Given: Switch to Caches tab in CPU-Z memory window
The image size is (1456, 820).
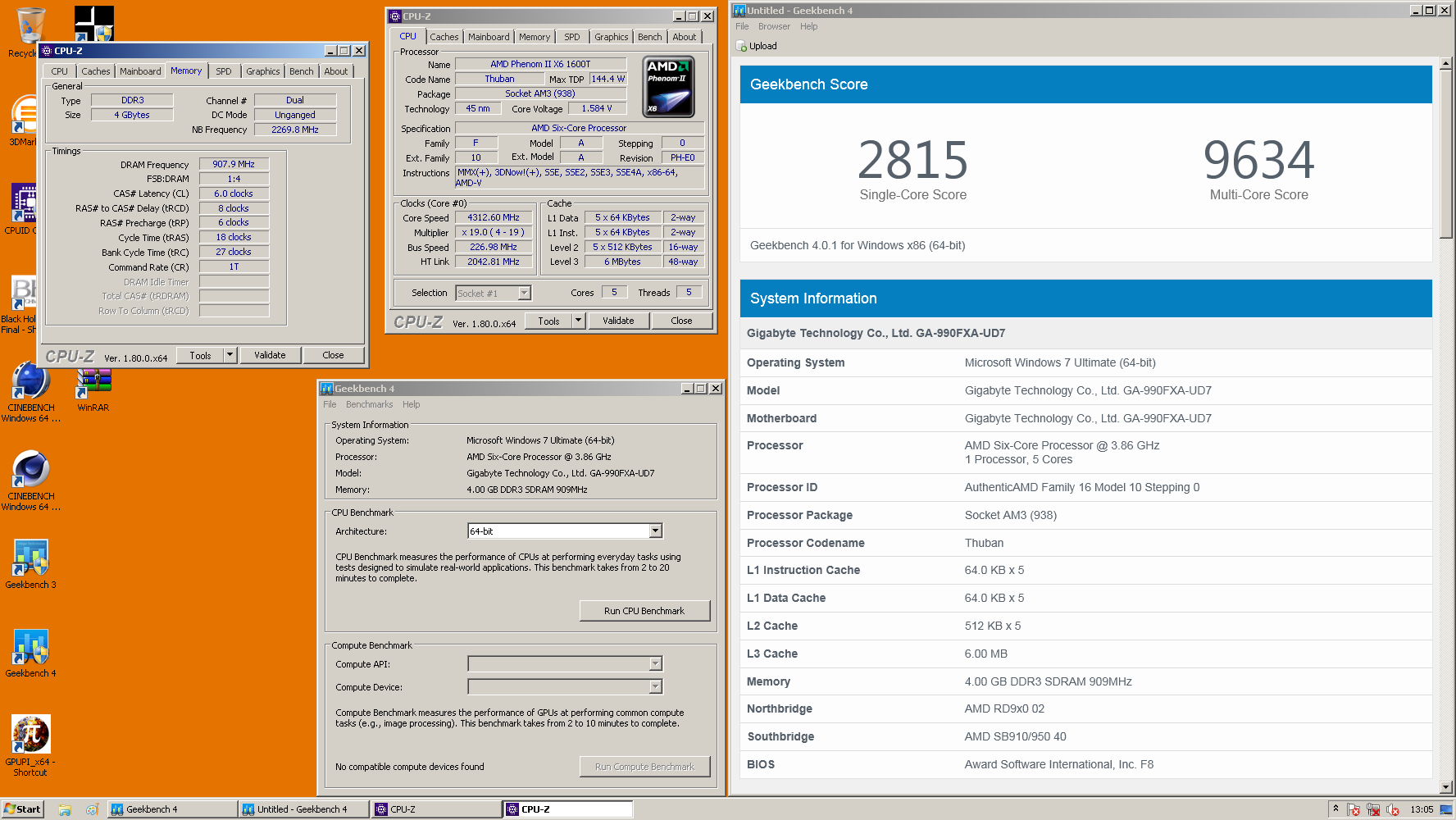Looking at the screenshot, I should [x=95, y=71].
